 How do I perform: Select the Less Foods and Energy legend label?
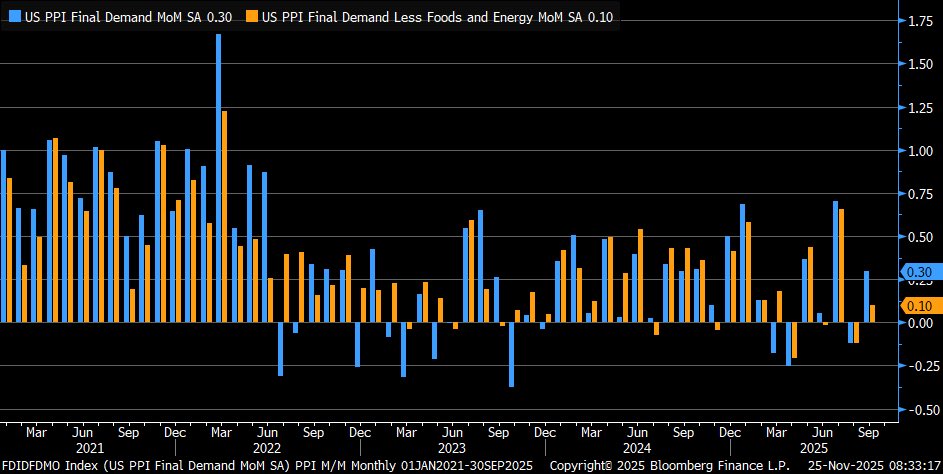[436, 17]
